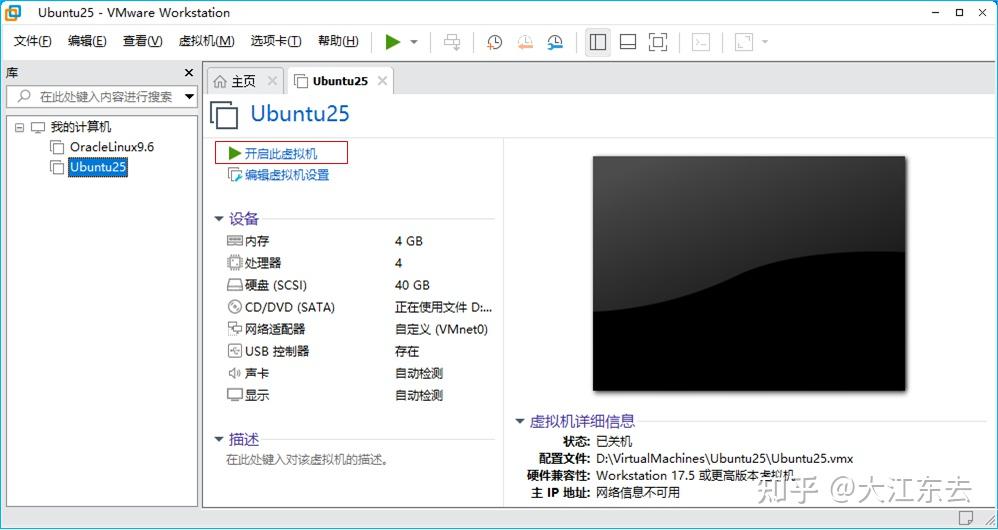Close the 库 library panel
The image size is (998, 530).
pos(188,73)
